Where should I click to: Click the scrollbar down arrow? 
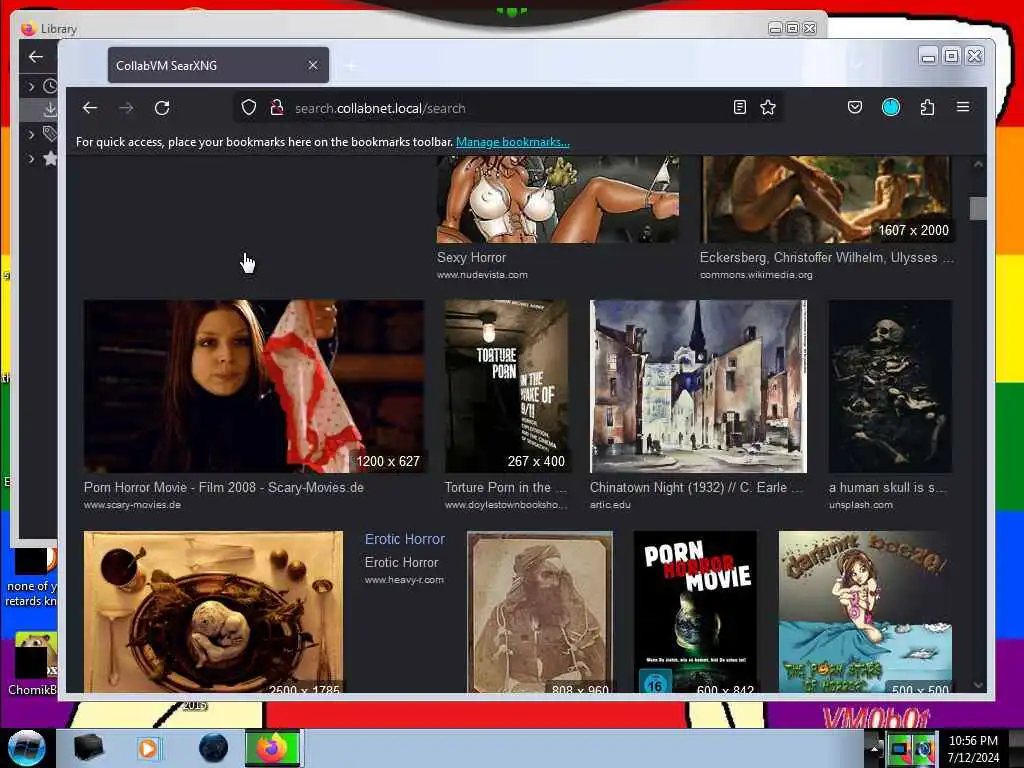[978, 685]
